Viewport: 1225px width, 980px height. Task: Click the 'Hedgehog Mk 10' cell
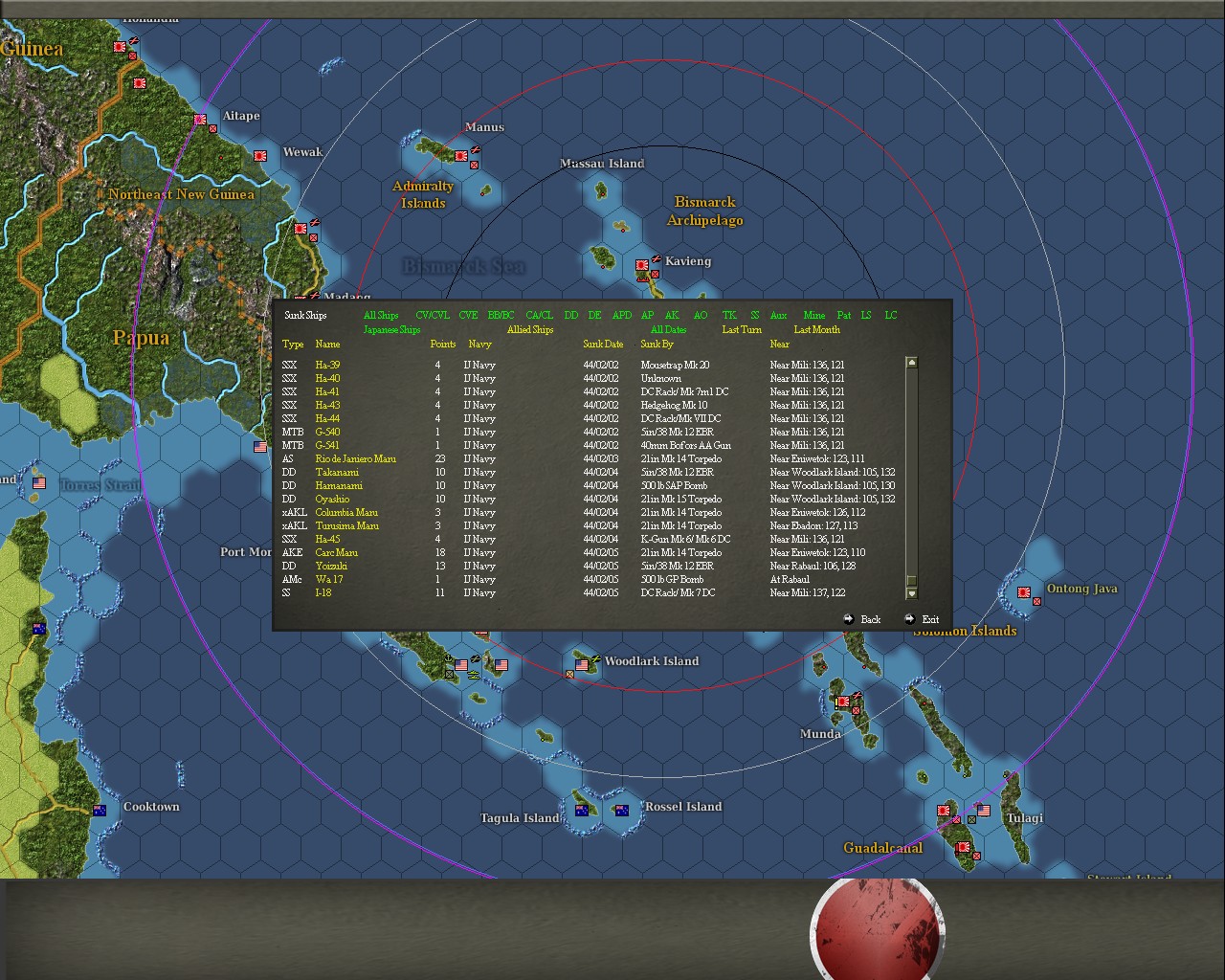click(x=674, y=405)
